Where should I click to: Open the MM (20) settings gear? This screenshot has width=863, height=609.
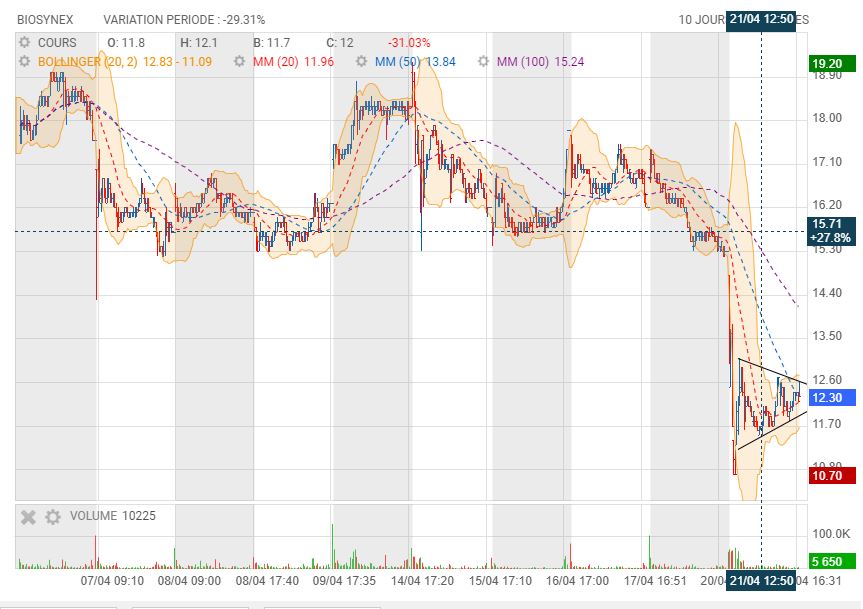[239, 61]
